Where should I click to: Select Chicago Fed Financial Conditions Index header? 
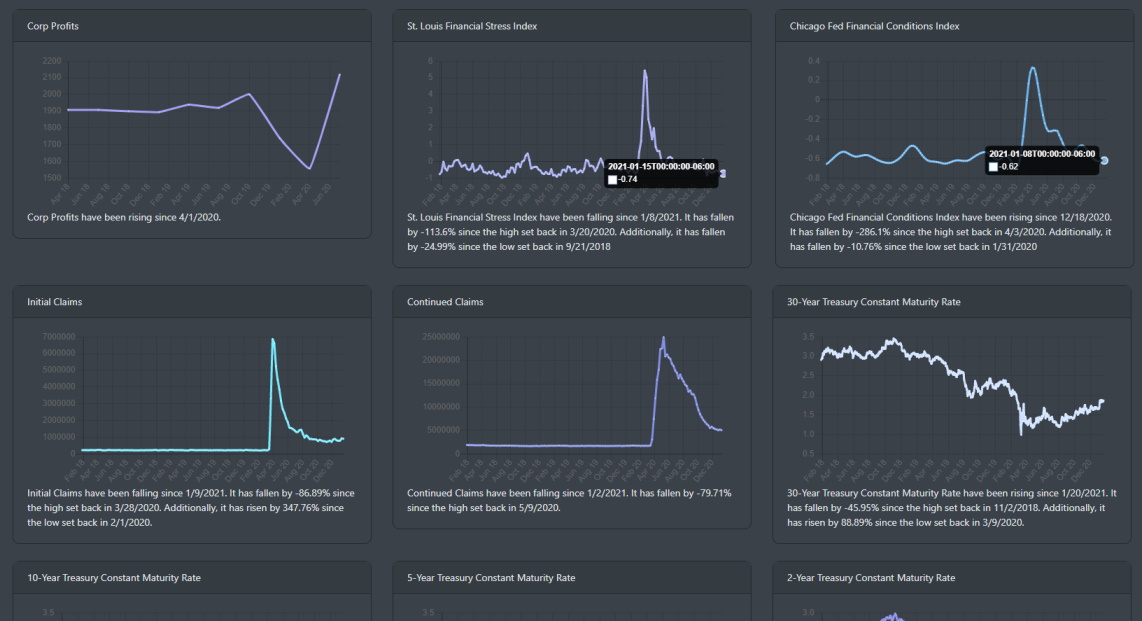[x=874, y=26]
